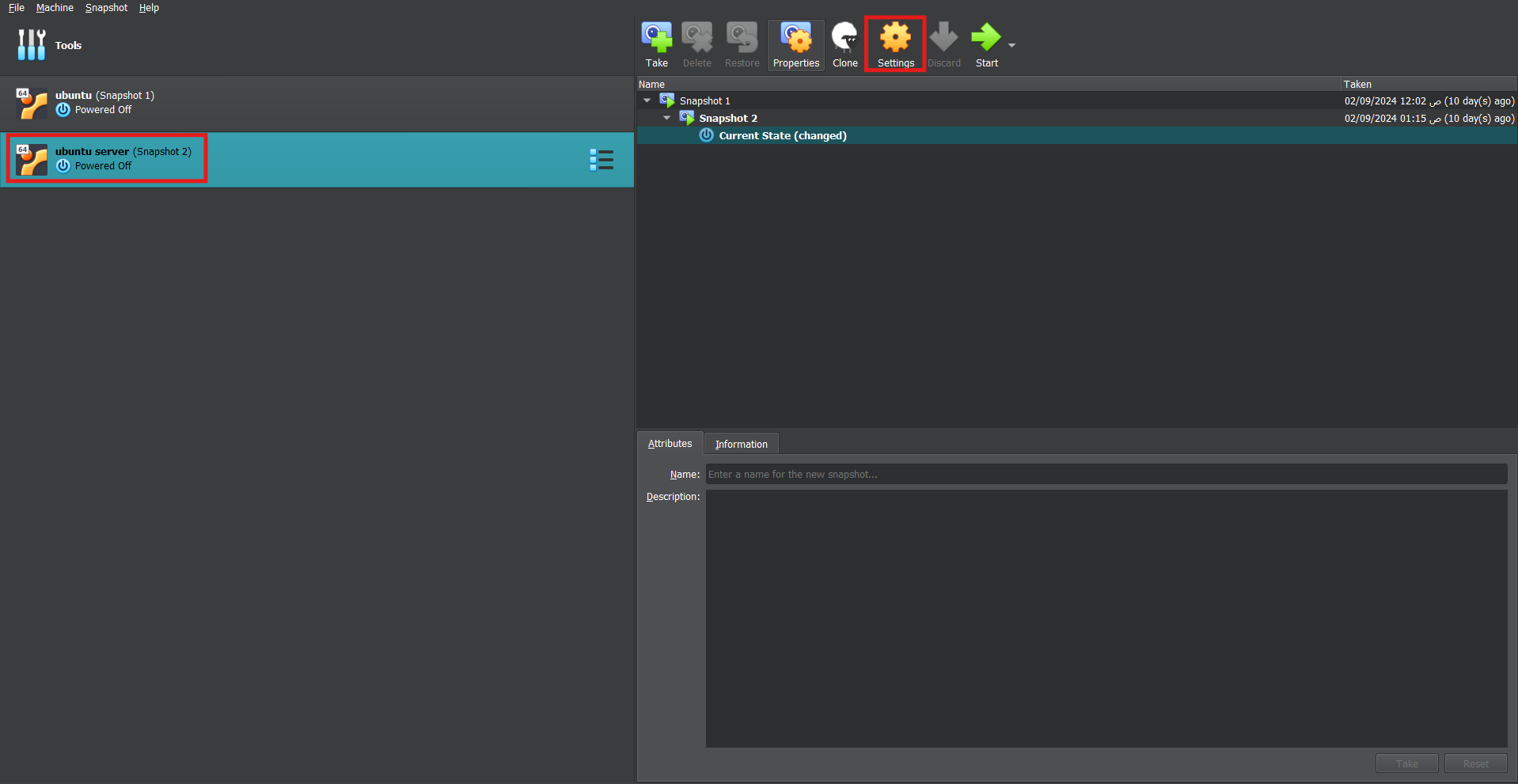Screen dimensions: 1518x784
Task: Select the Current State (changed) row
Action: 1076,135
